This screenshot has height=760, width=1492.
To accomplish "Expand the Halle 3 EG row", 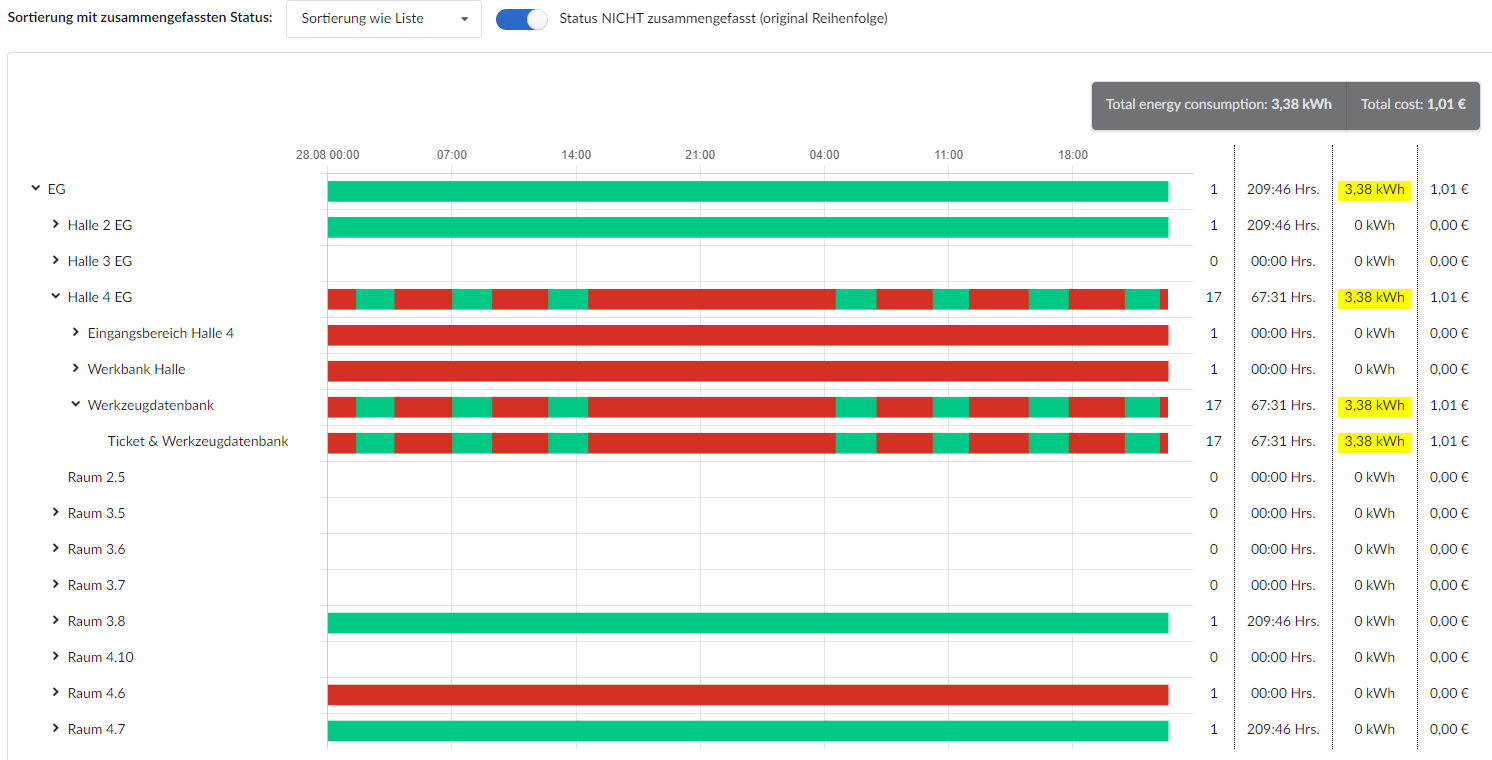I will (x=56, y=261).
